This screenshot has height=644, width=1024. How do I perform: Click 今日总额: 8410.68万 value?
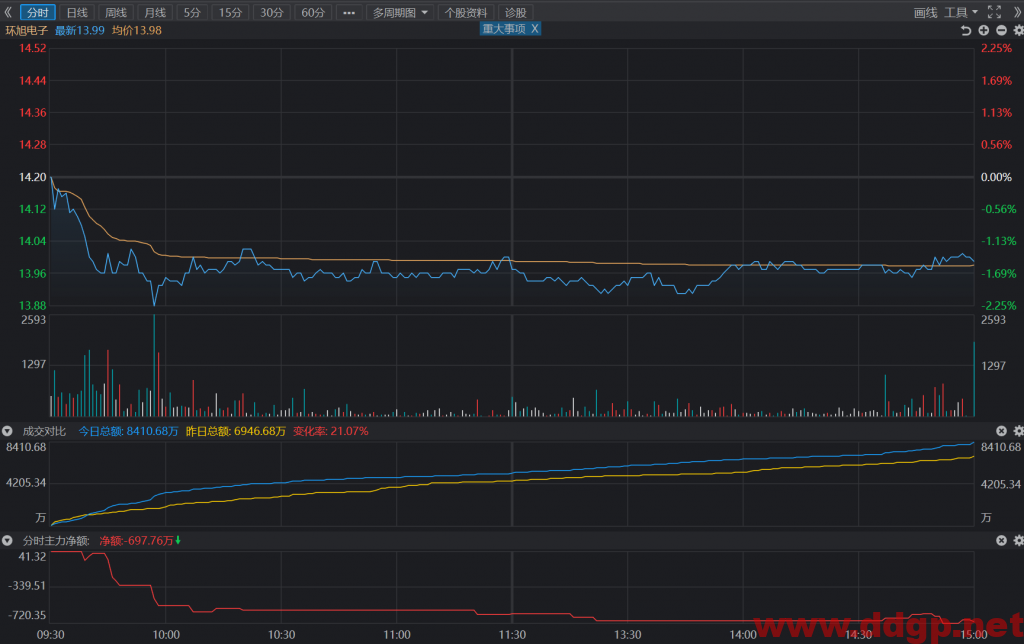pos(129,431)
